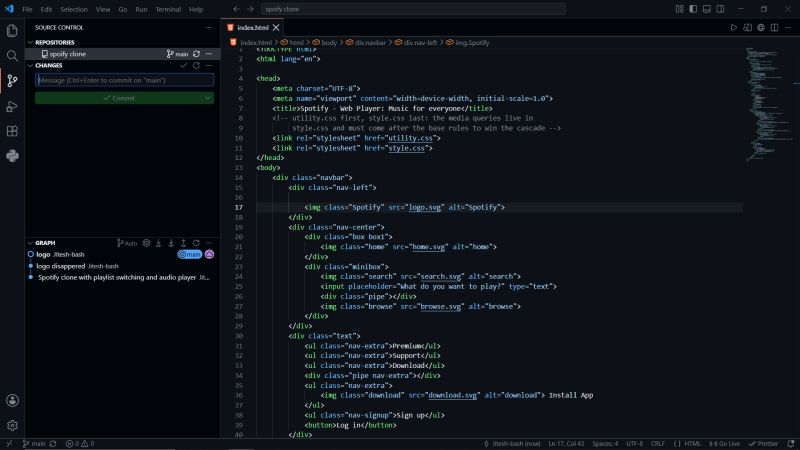Open the Search view in activity bar
Viewport: 800px width, 450px height.
click(x=12, y=56)
